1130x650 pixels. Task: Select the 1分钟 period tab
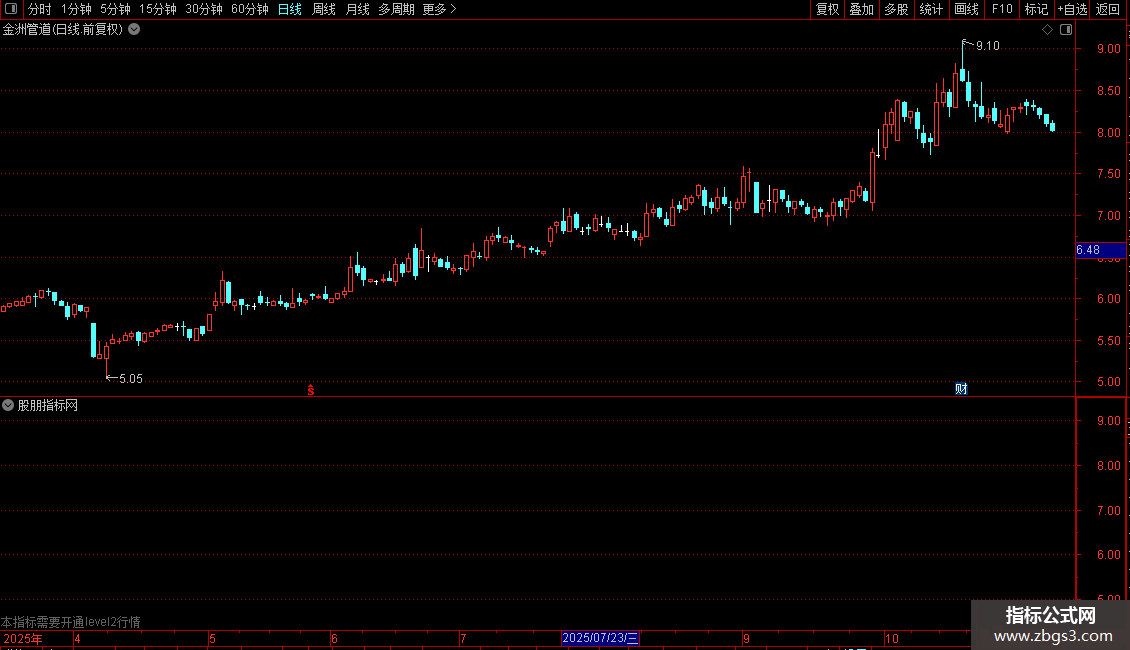pyautogui.click(x=76, y=9)
